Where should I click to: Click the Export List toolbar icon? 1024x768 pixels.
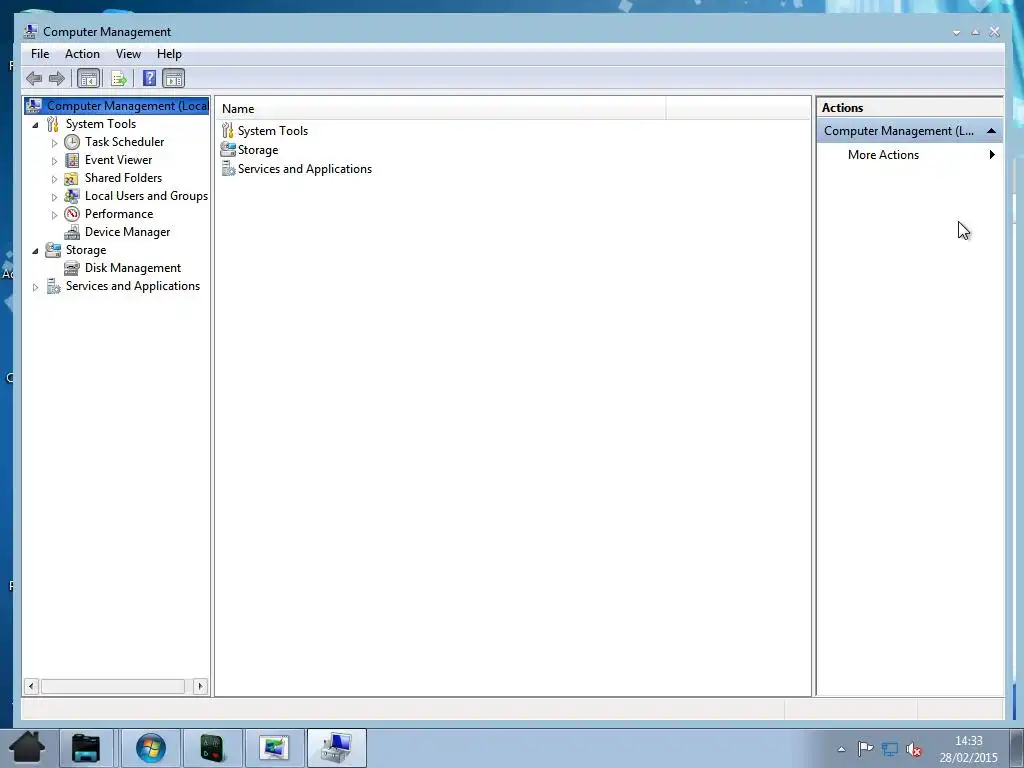tap(119, 79)
